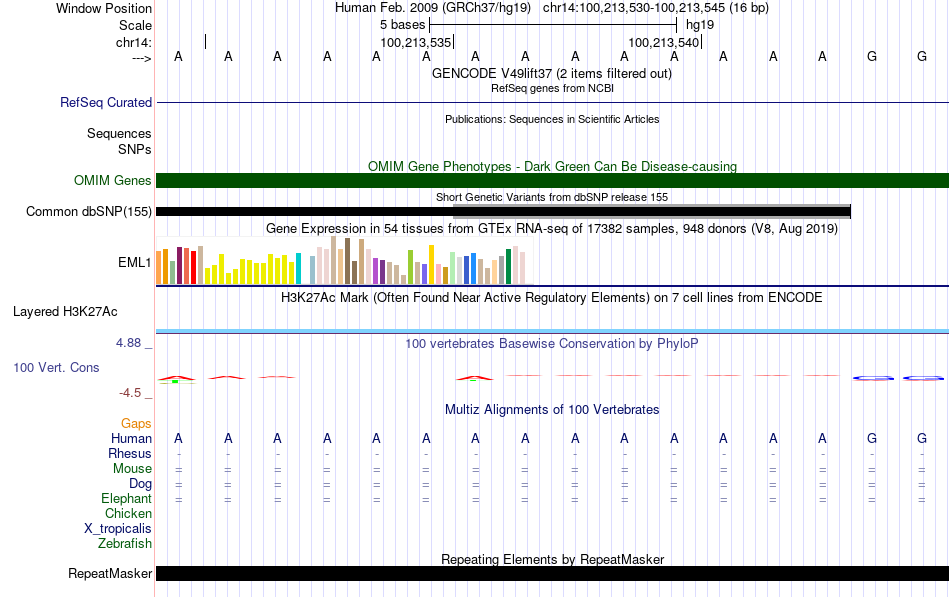Click the 100,213,535 ruler coordinate
950x597 pixels.
416,42
